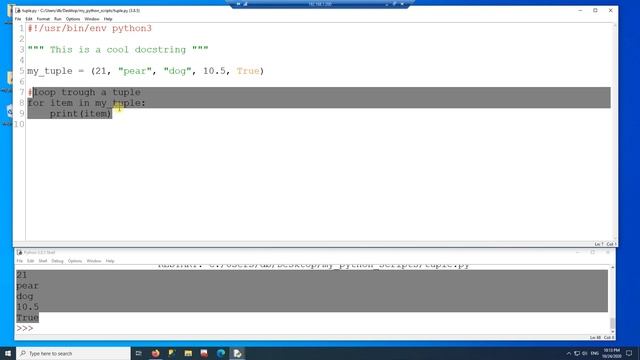The image size is (640, 360).
Task: Open the Options menu in Python Shell window
Action: click(x=75, y=261)
